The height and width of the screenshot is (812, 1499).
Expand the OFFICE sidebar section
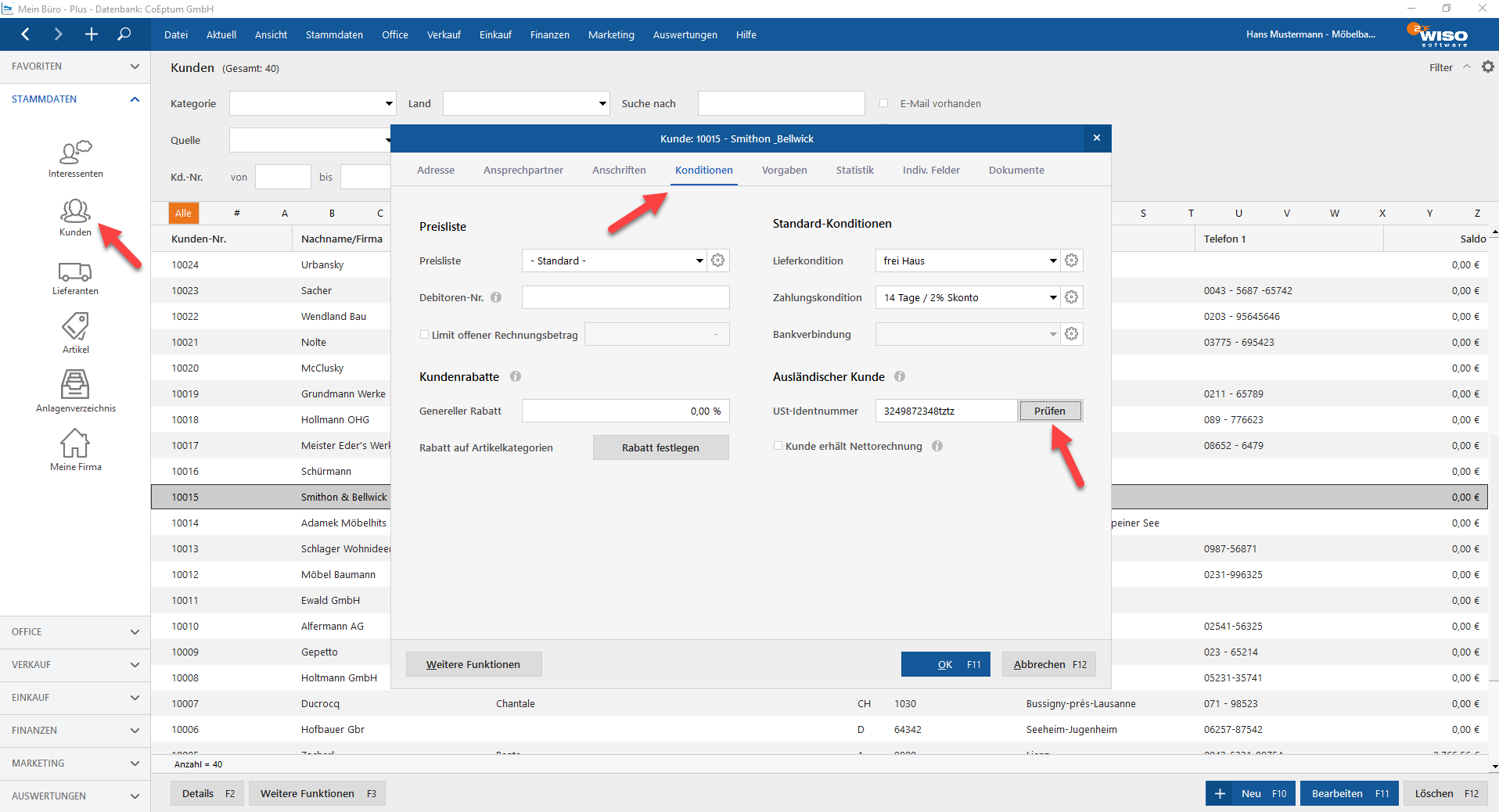coord(75,632)
